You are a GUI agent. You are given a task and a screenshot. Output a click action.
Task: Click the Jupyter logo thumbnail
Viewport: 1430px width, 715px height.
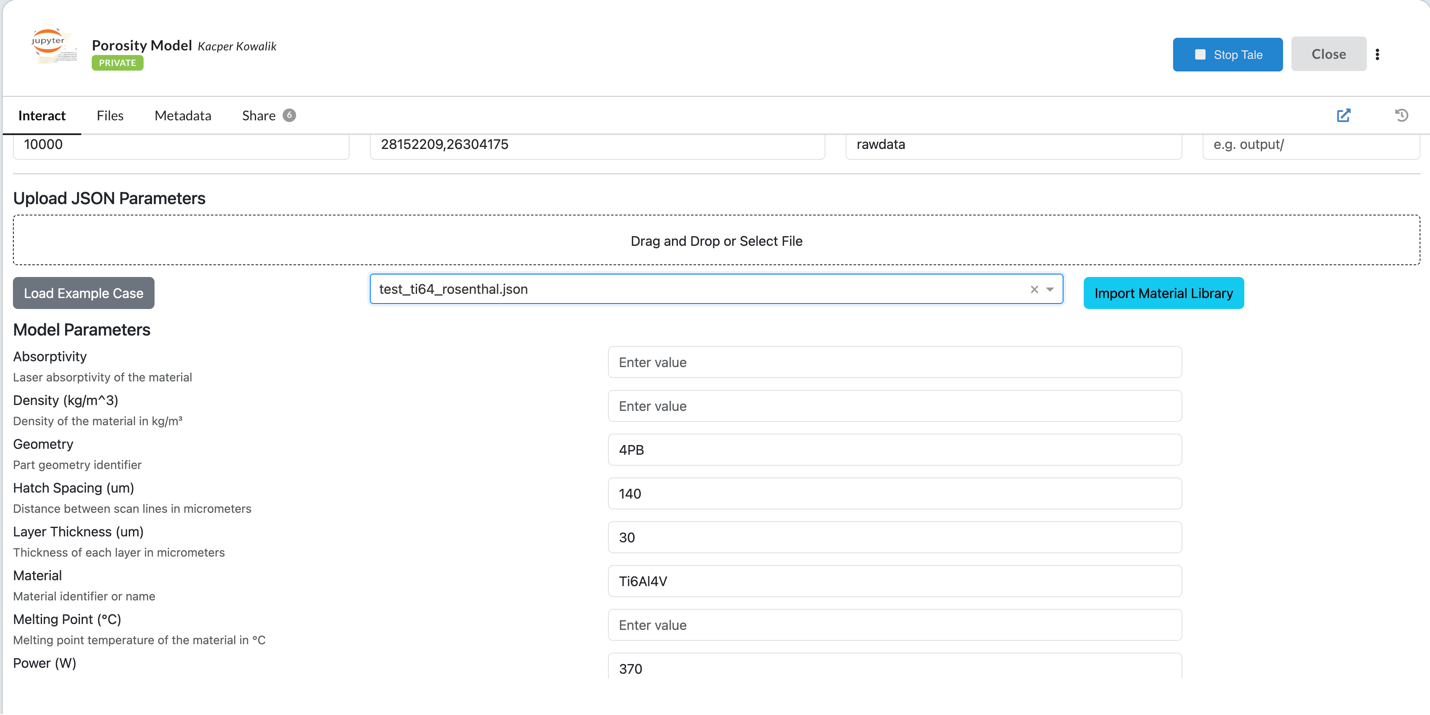[53, 46]
